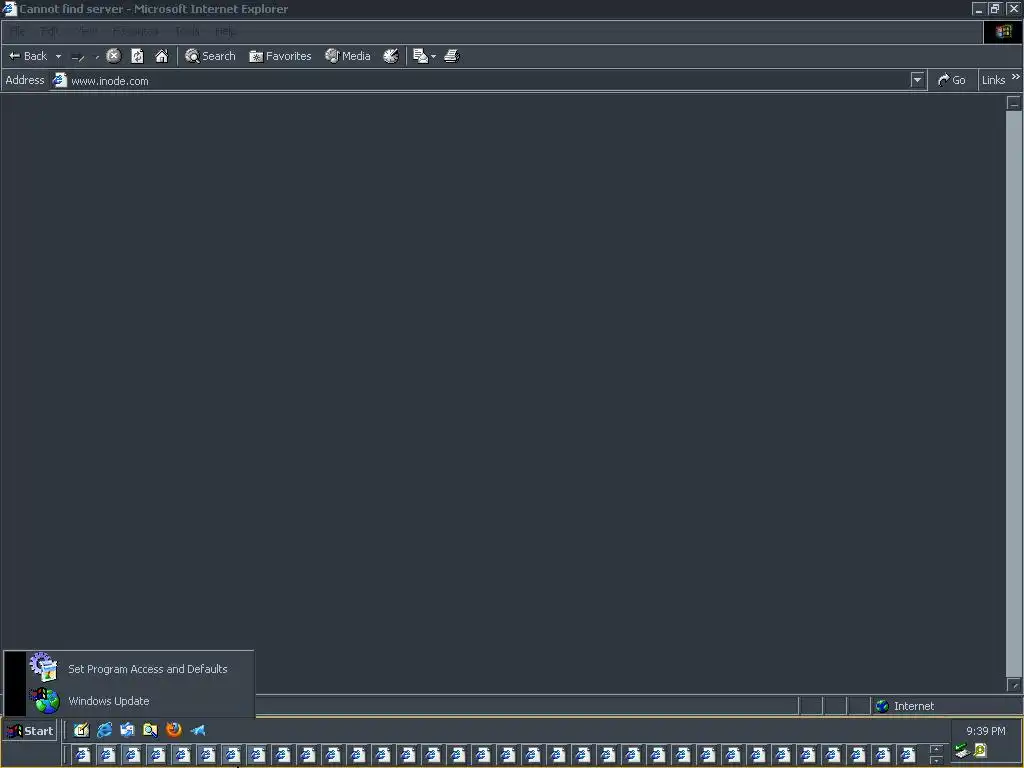Expand the Links toolbar chevron
This screenshot has height=768, width=1024.
click(x=1016, y=77)
